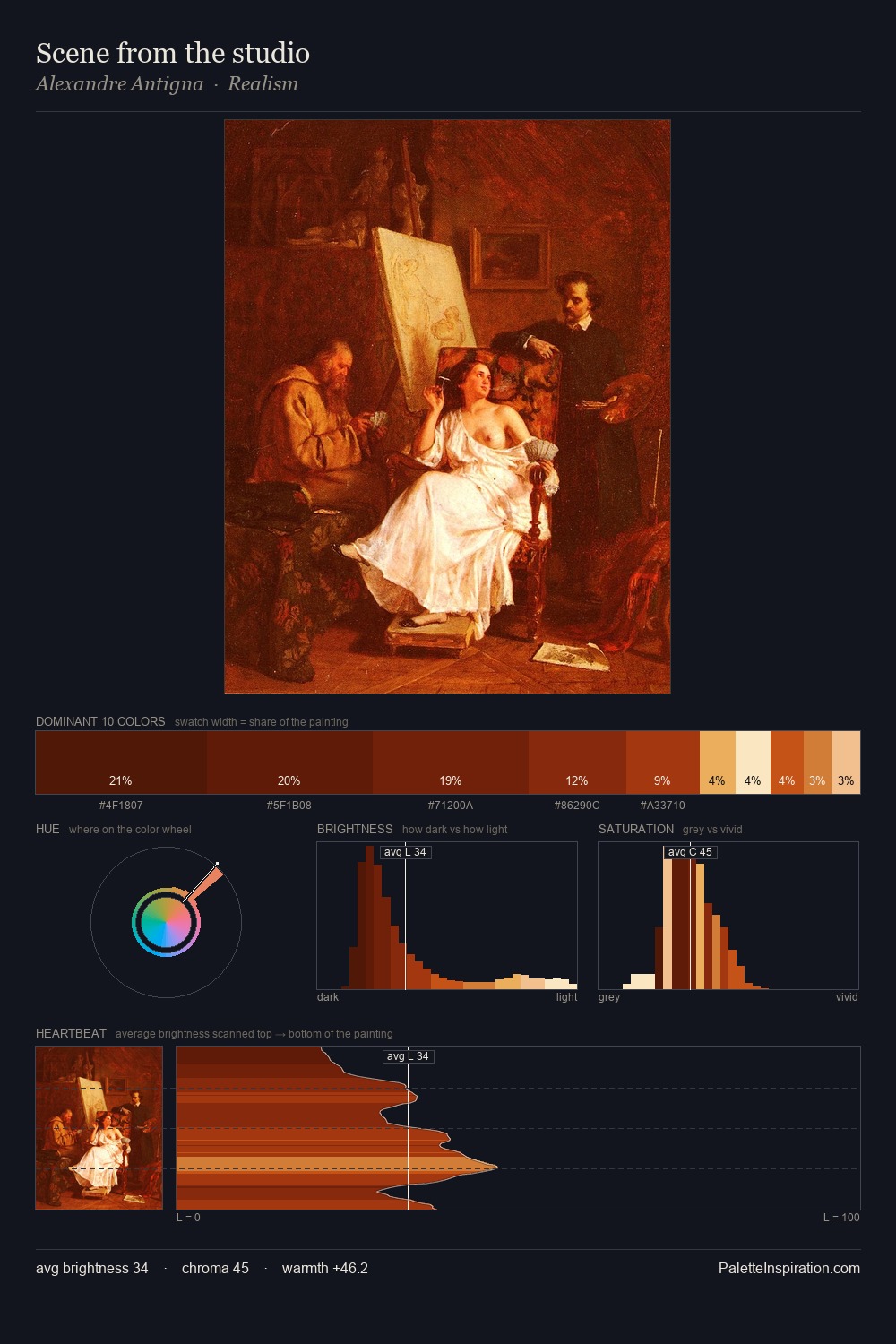Click the 'HUE' section heading
Viewport: 896px width, 1344px height.
[x=47, y=829]
